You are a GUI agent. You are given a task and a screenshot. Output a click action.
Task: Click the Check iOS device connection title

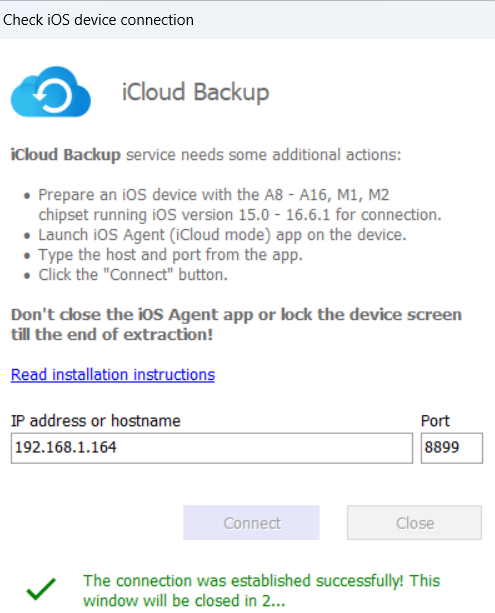tap(98, 20)
